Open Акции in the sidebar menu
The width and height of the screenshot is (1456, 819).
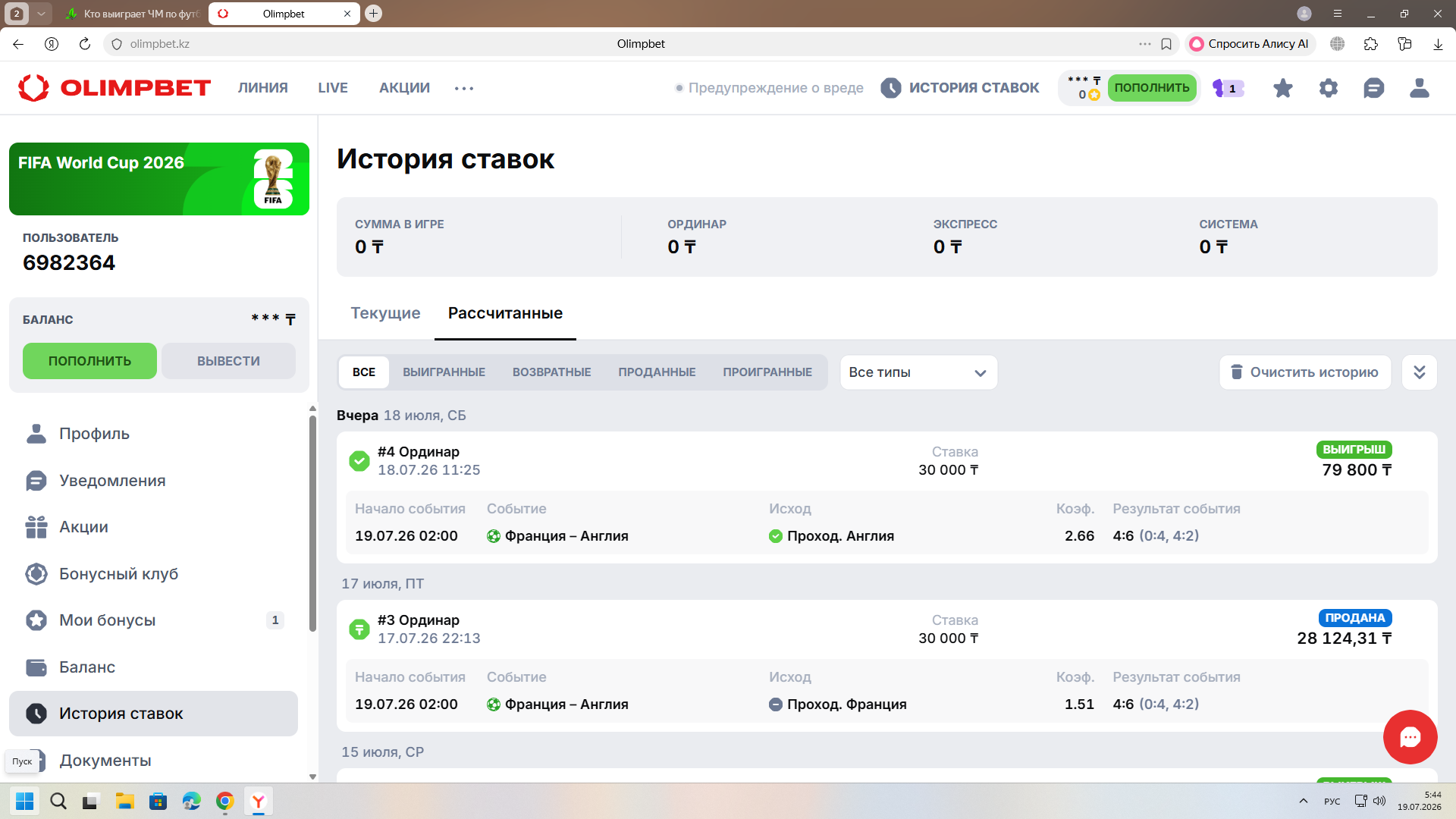[153, 527]
